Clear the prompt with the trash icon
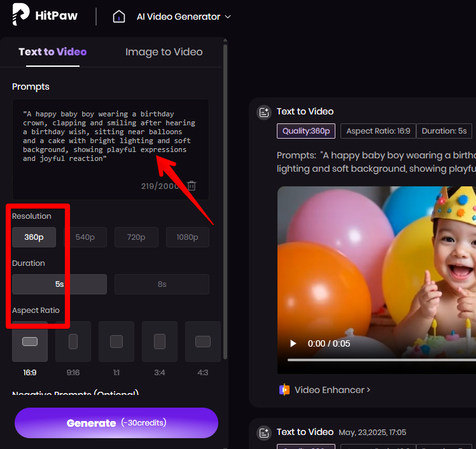 tap(192, 186)
